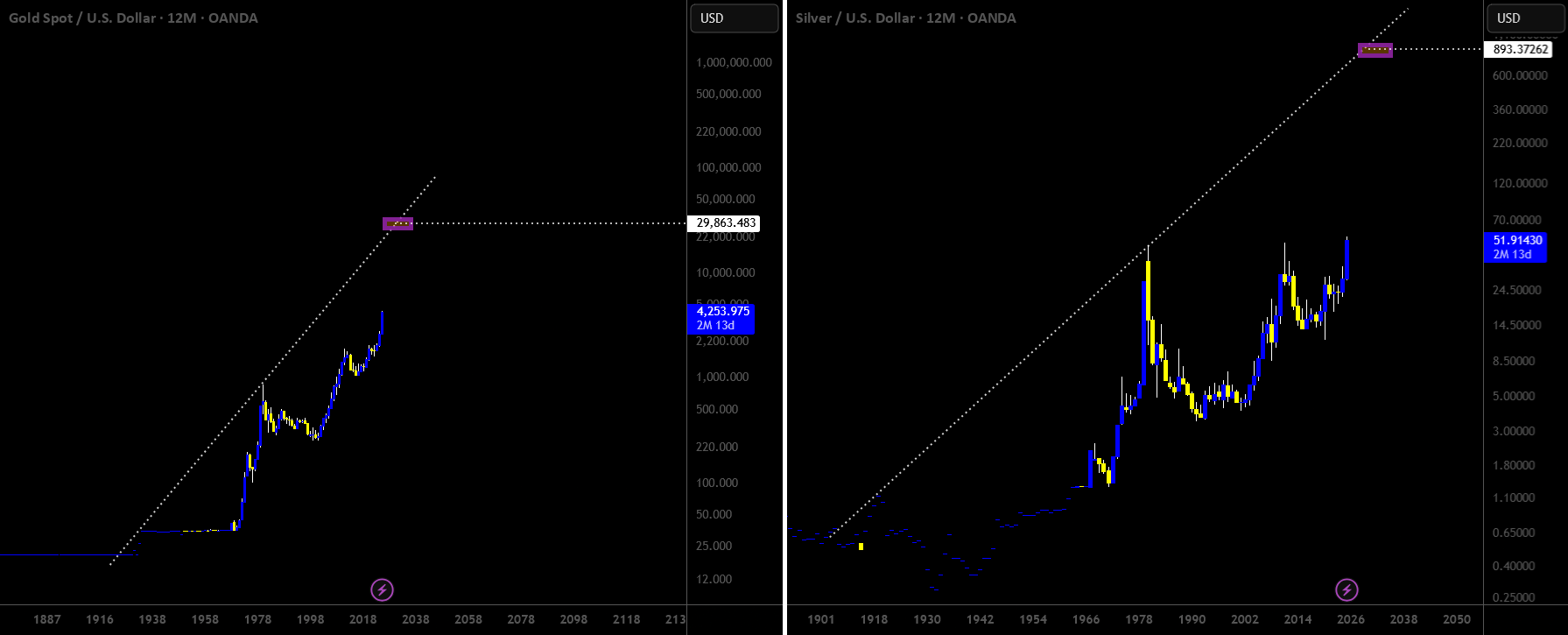Open the USD currency selector on the gold chart

734,18
